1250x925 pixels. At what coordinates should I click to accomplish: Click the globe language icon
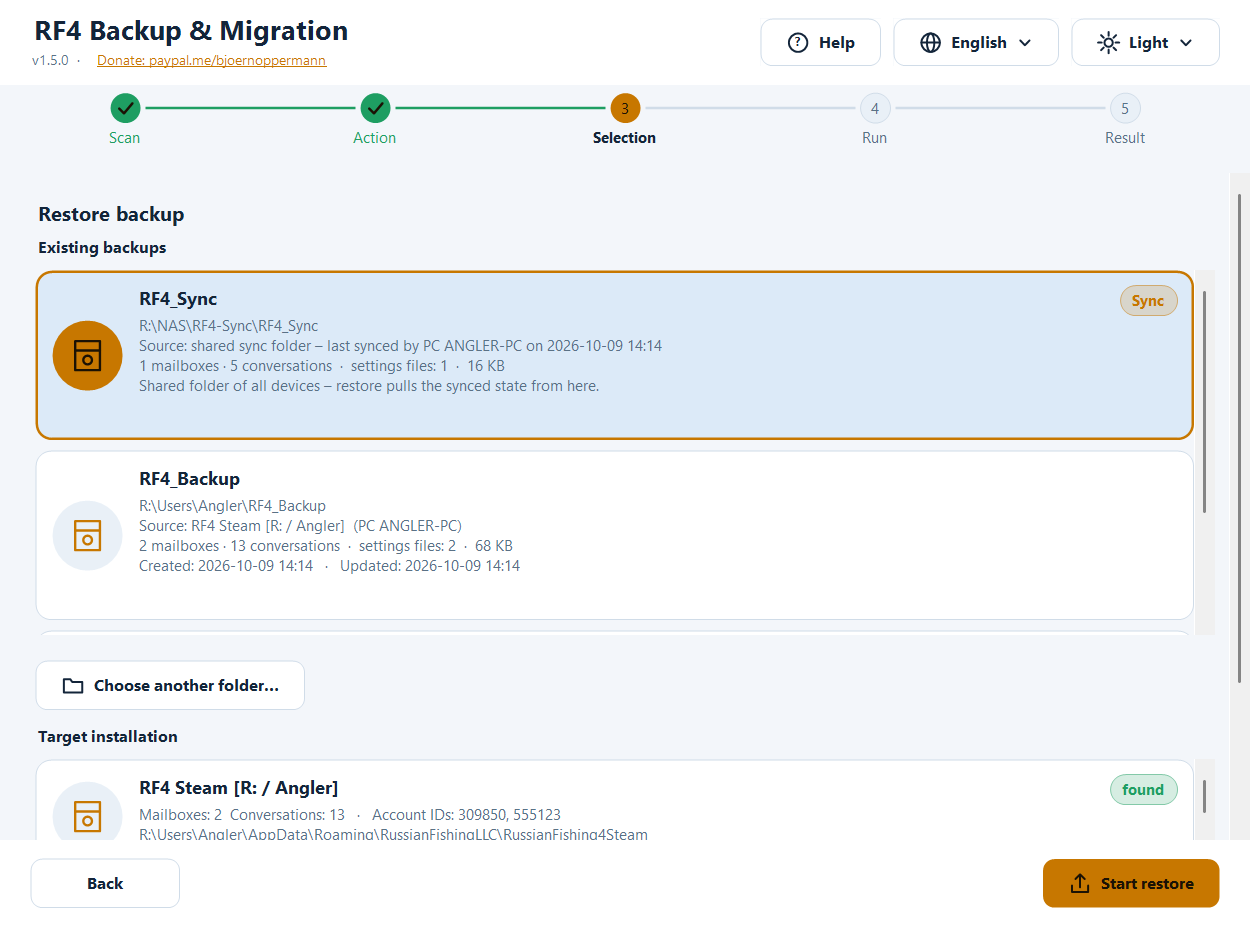pyautogui.click(x=931, y=43)
